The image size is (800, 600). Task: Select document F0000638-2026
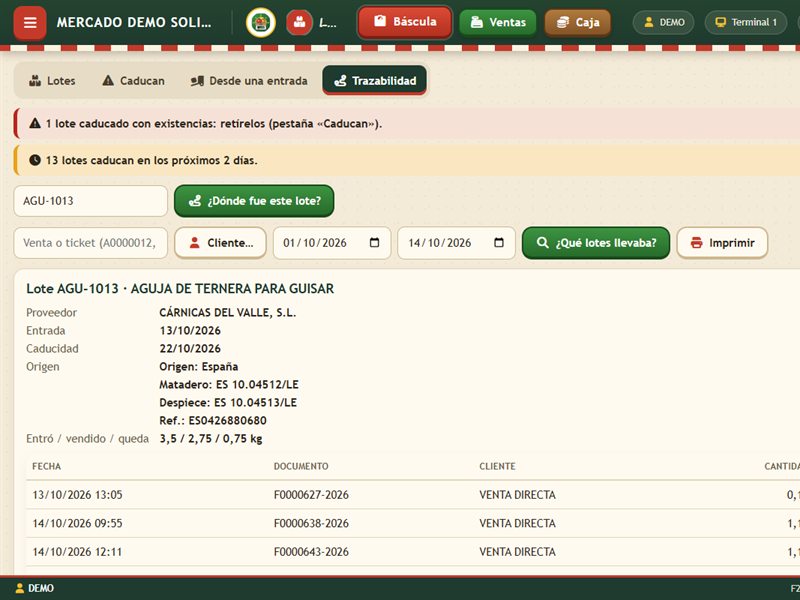(x=311, y=523)
